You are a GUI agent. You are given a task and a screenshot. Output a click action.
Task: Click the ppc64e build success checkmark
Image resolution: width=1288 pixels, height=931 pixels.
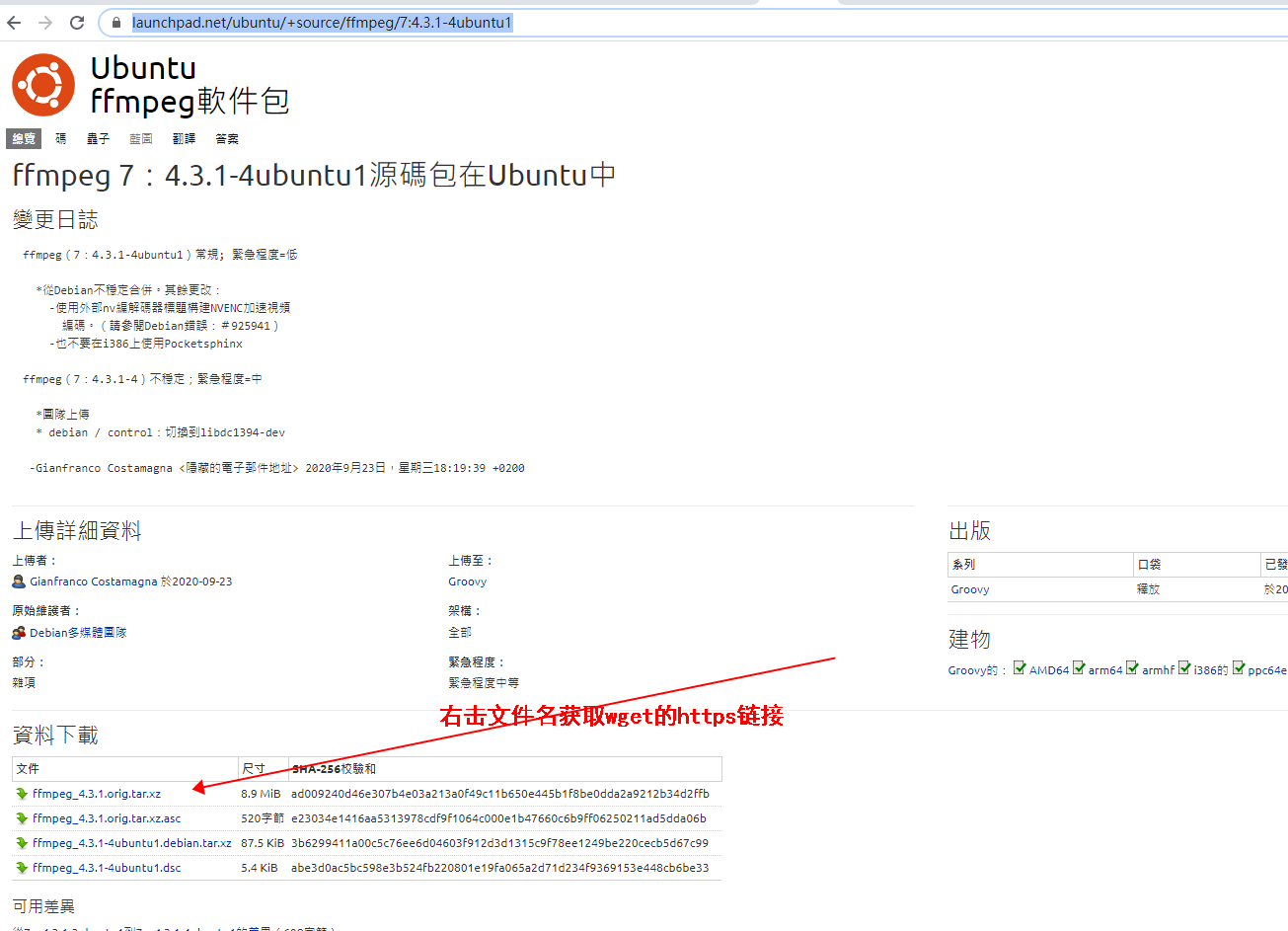pyautogui.click(x=1240, y=668)
